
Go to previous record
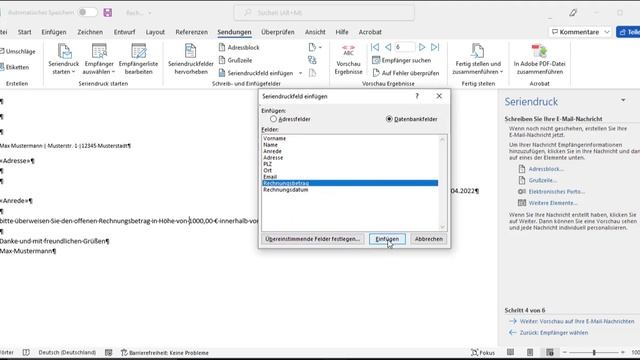pos(388,47)
